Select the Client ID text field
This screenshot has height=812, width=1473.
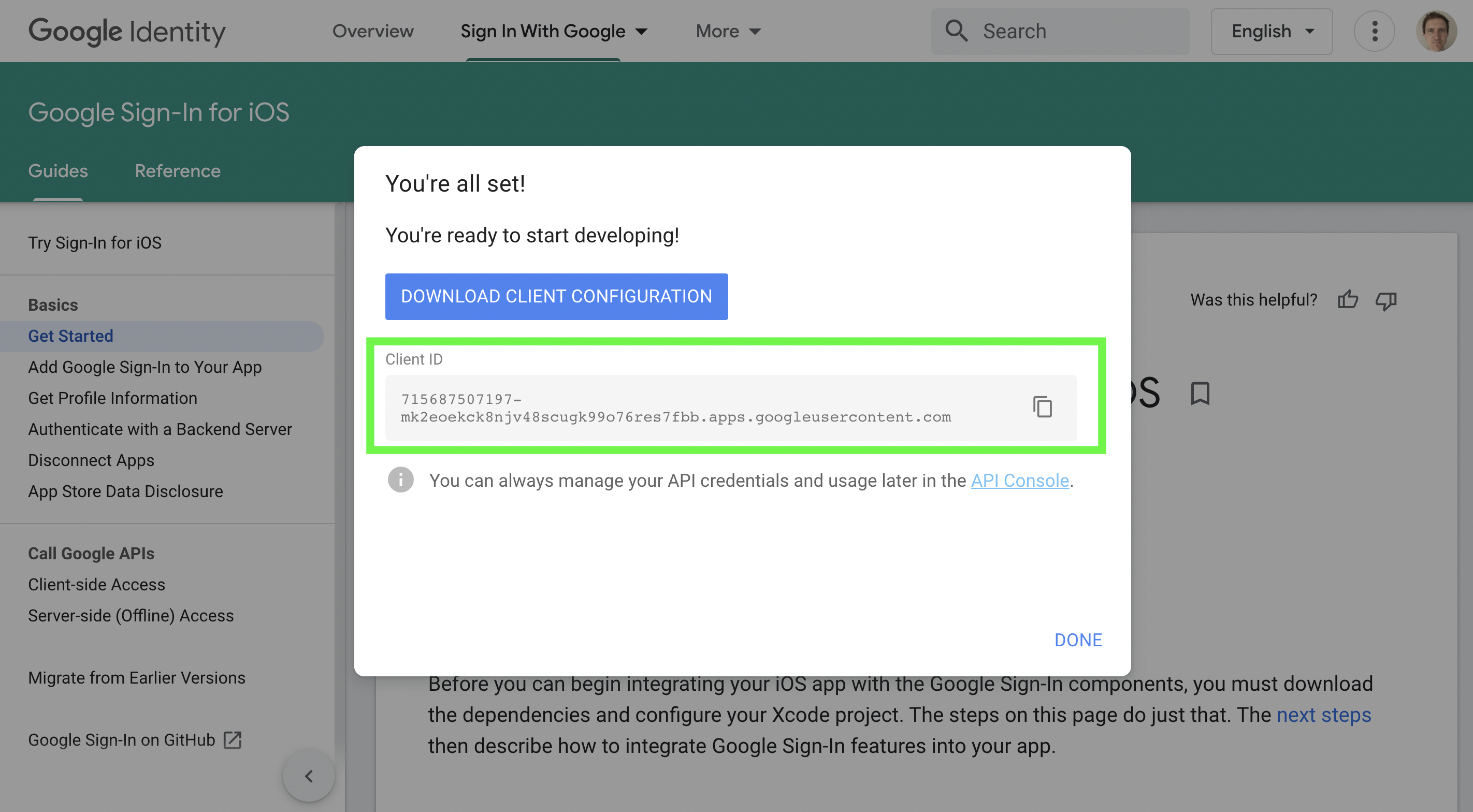731,408
